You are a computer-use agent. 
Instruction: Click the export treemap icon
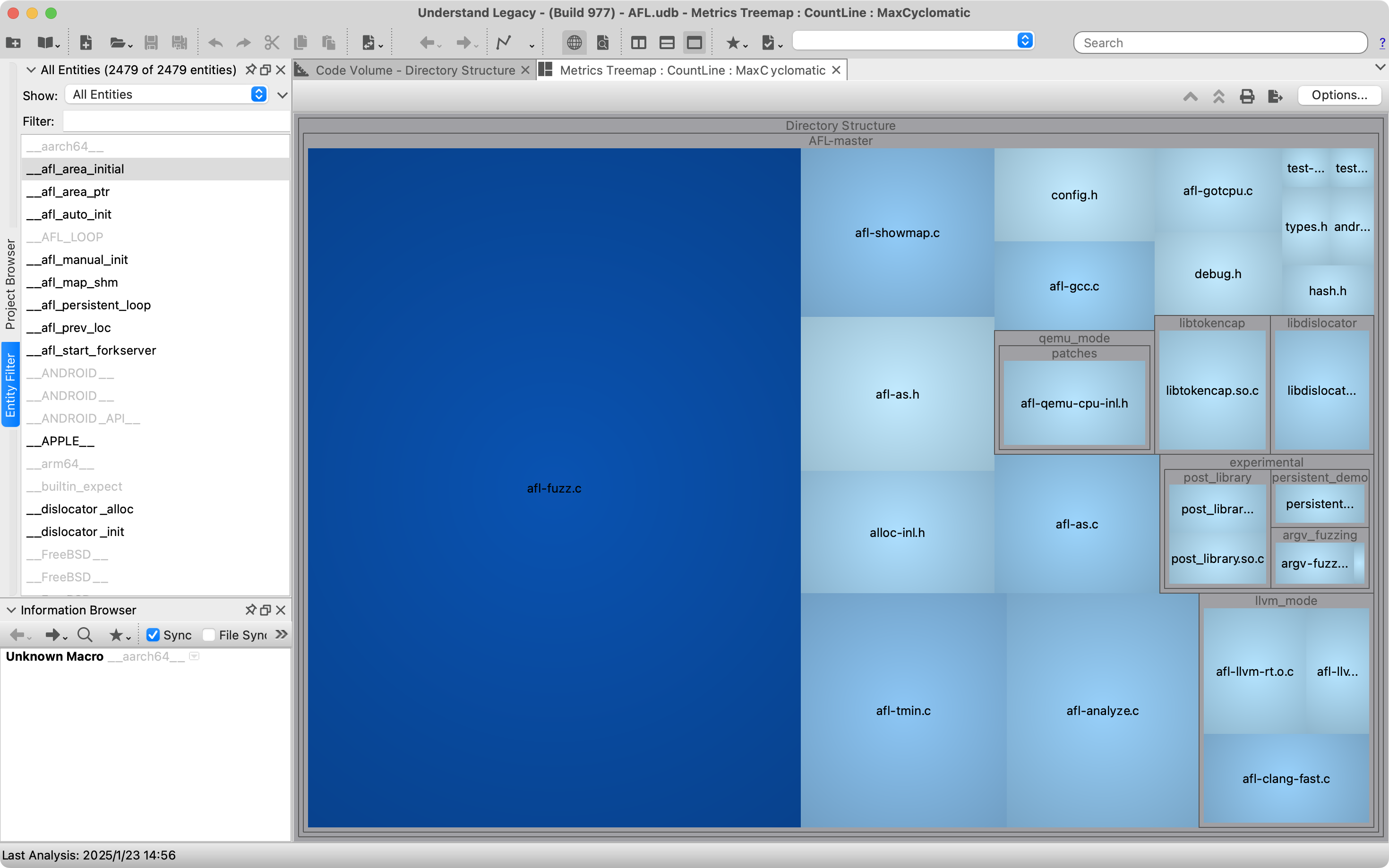tap(1275, 96)
